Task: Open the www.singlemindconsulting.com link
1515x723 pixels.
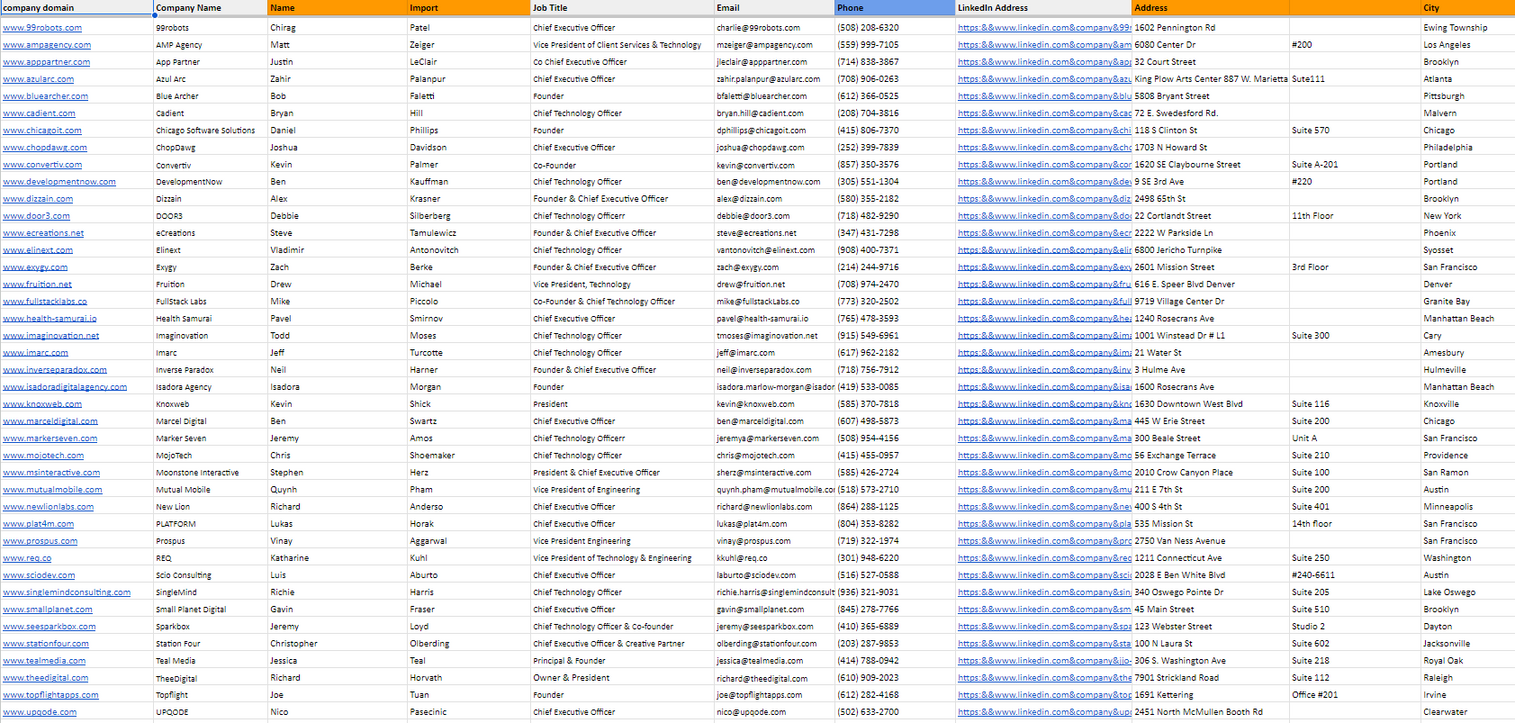Action: pyautogui.click(x=67, y=592)
